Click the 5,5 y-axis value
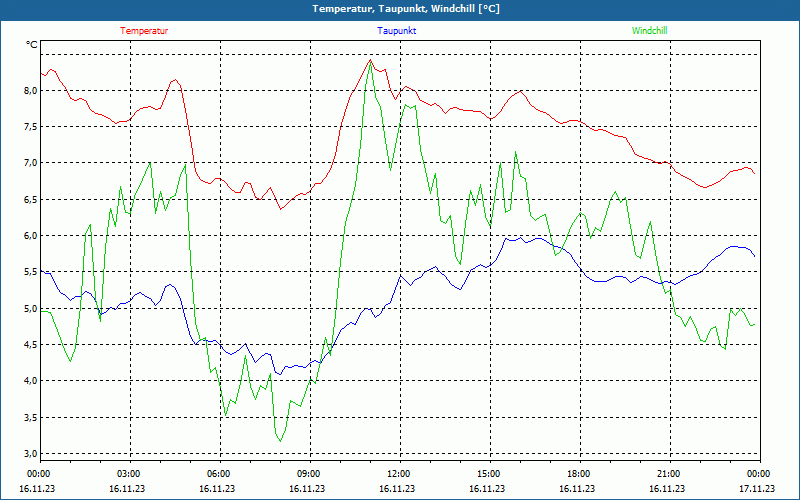 pyautogui.click(x=31, y=272)
